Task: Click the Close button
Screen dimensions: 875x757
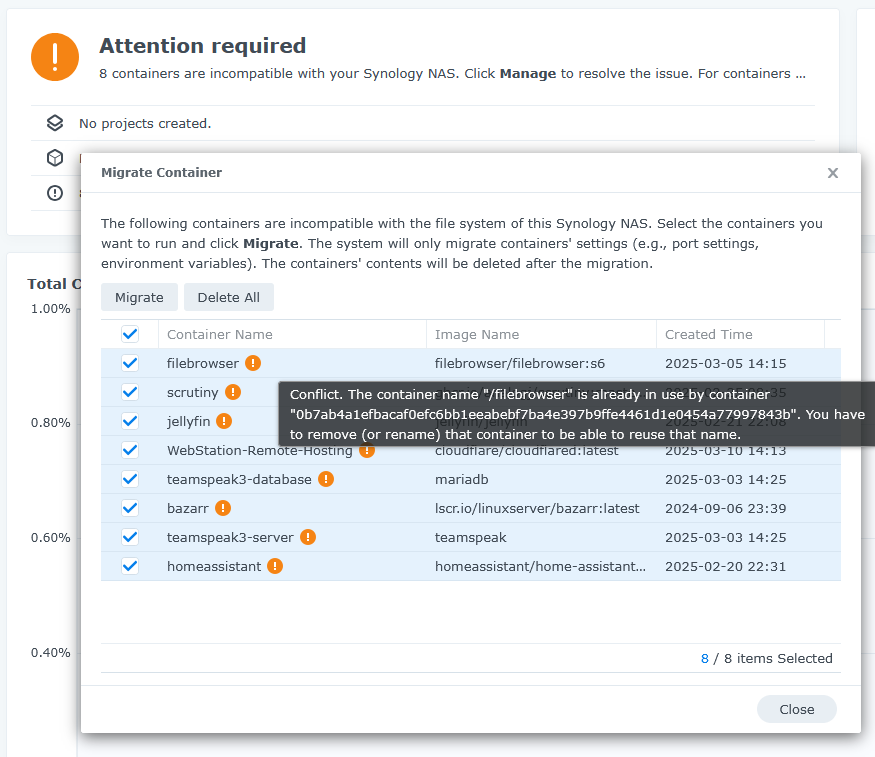Action: pyautogui.click(x=796, y=709)
